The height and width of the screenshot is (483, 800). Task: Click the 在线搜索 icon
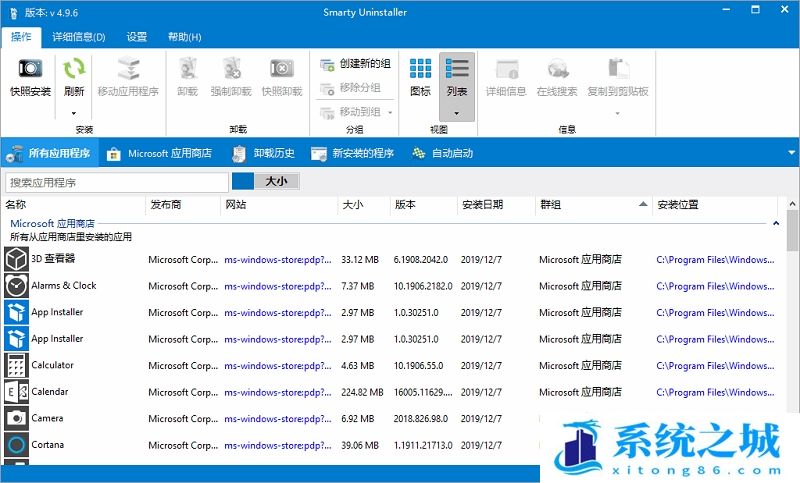(x=557, y=68)
